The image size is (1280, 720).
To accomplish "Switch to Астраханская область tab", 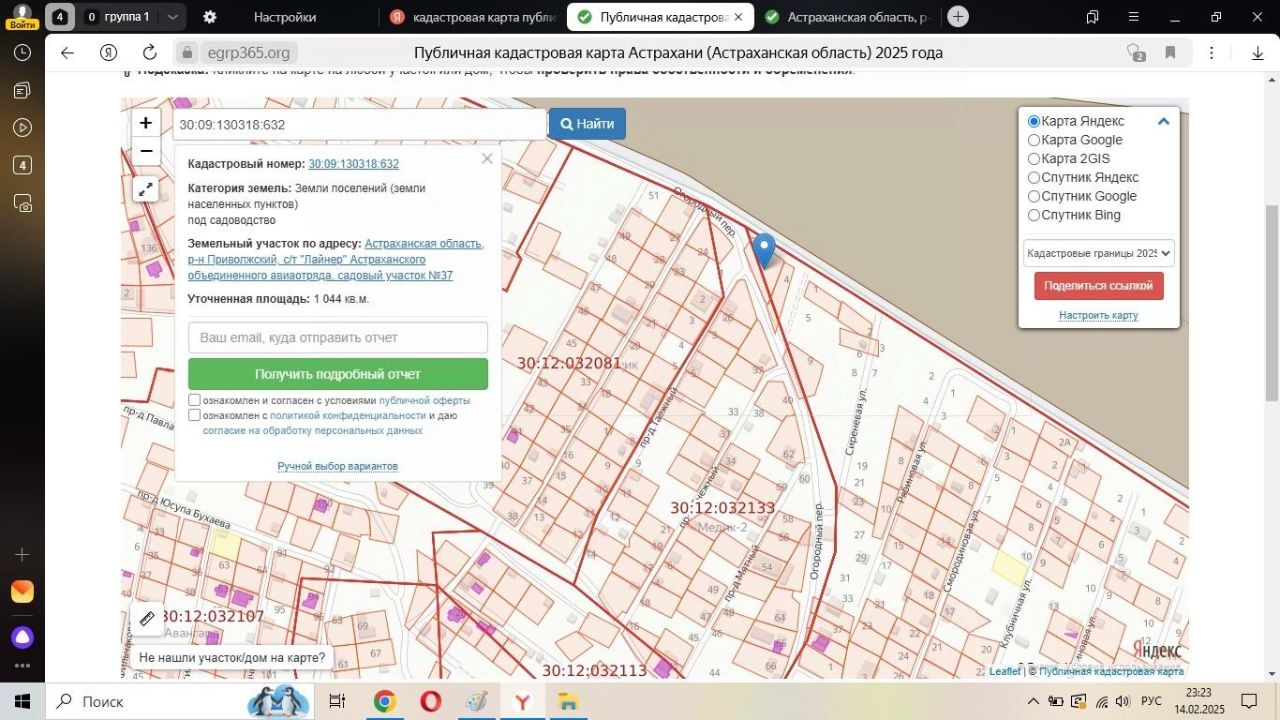I will pyautogui.click(x=848, y=17).
